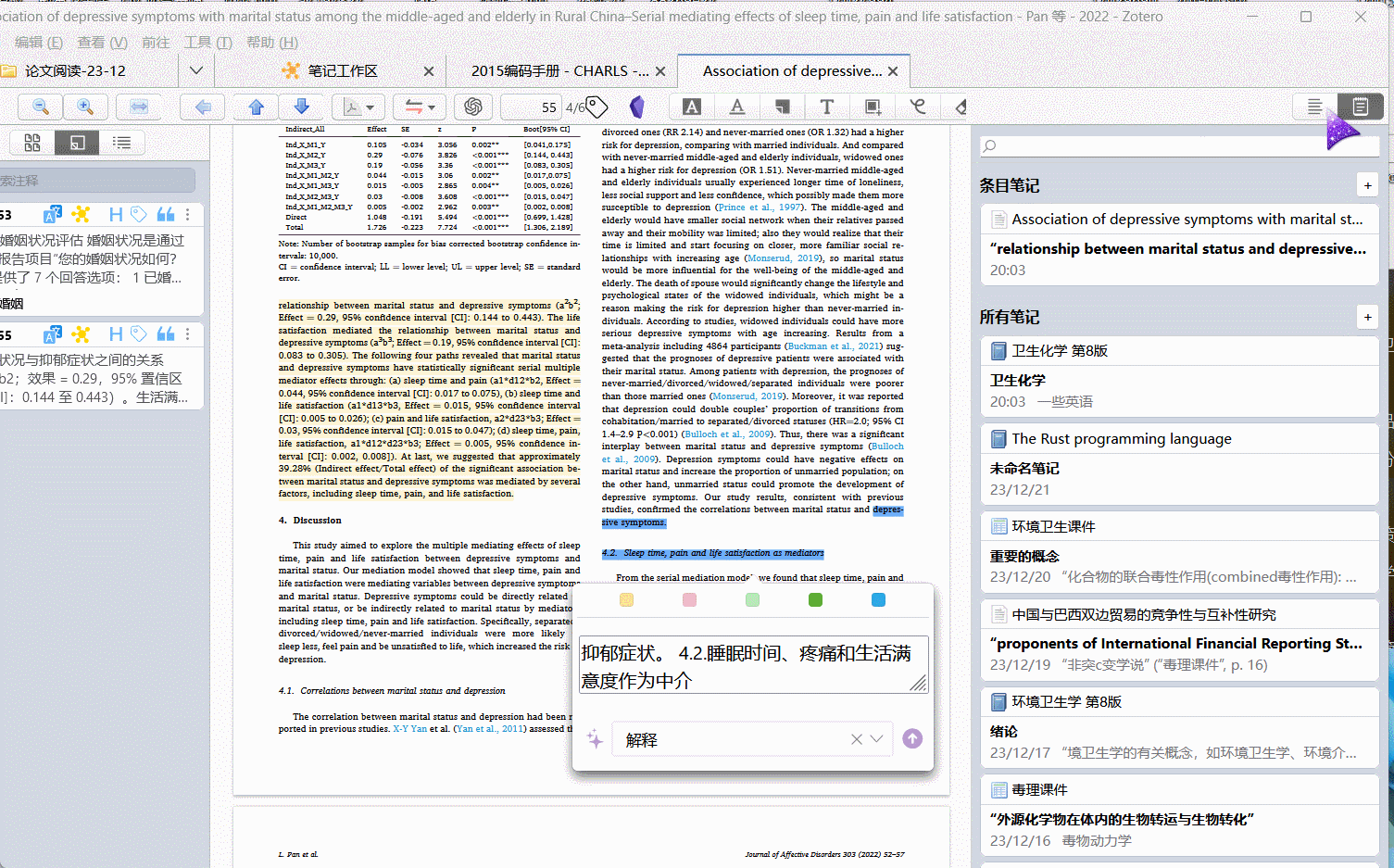The height and width of the screenshot is (868, 1394).
Task: Open the 查看 (V) menu
Action: 102,43
